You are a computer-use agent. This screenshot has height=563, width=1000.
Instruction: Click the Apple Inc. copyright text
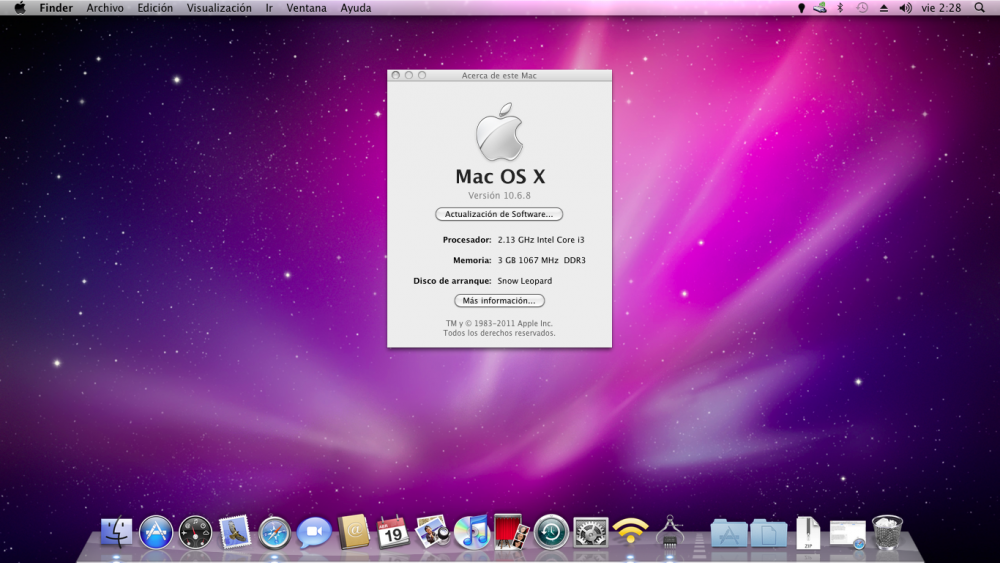tap(499, 323)
